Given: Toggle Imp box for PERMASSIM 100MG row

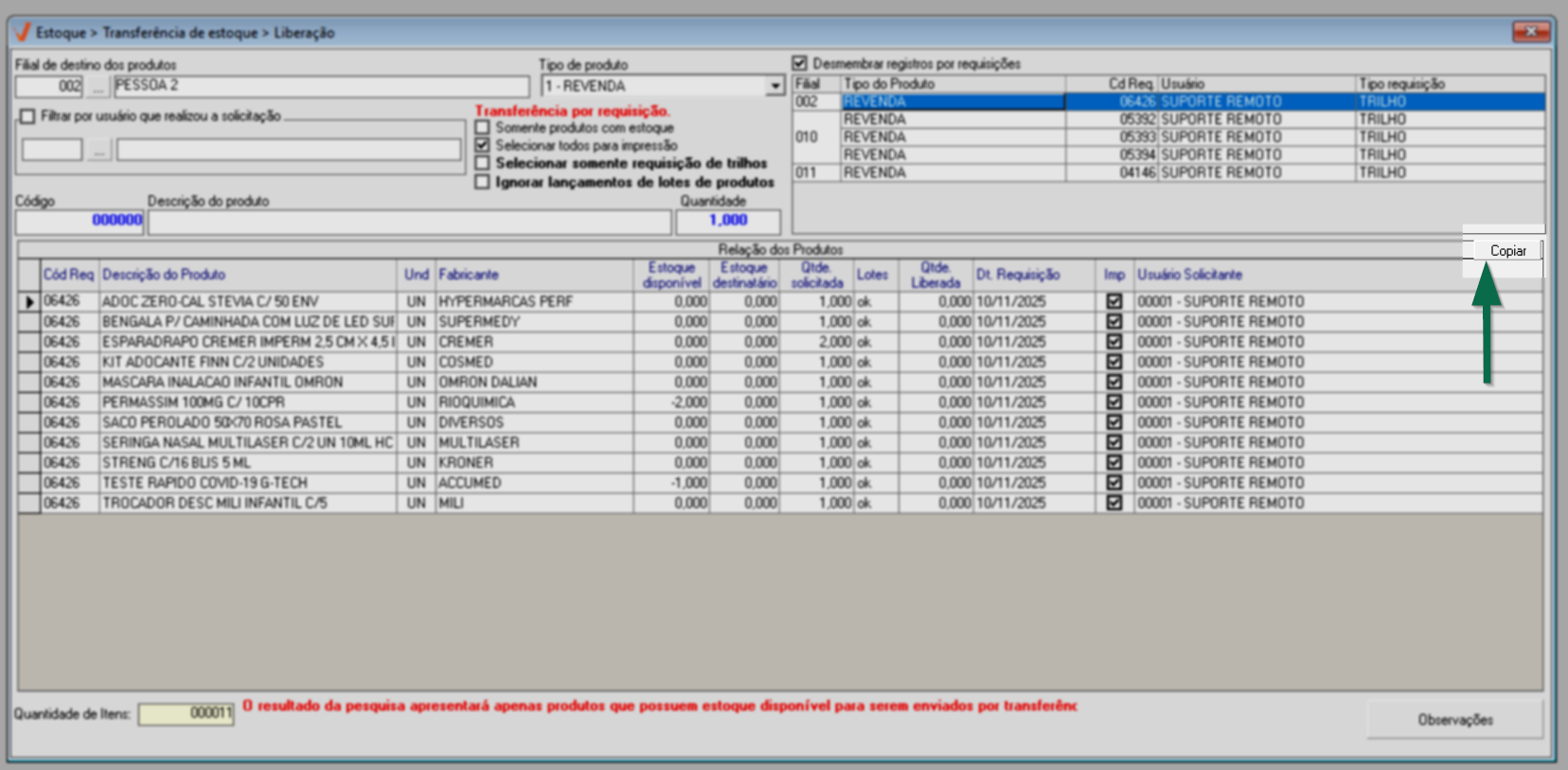Looking at the screenshot, I should pos(1114,403).
